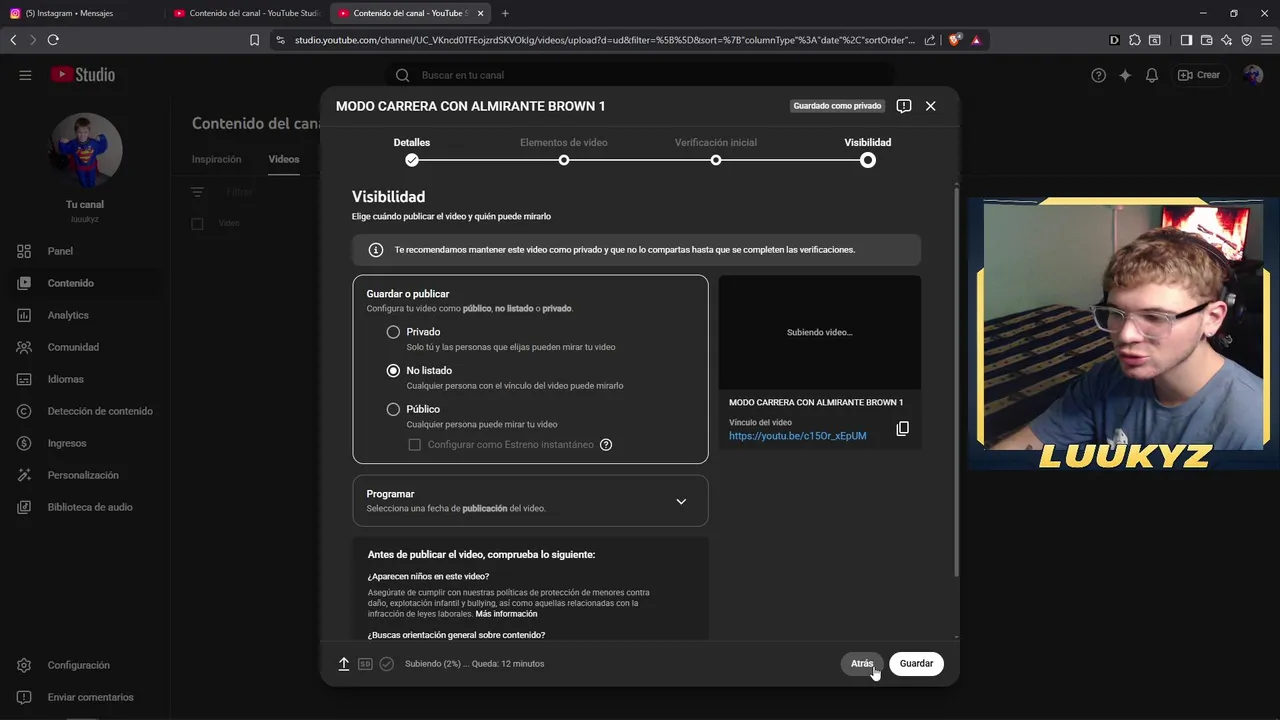Image resolution: width=1280 pixels, height=720 pixels.
Task: Open the account avatar menu
Action: 1253,75
